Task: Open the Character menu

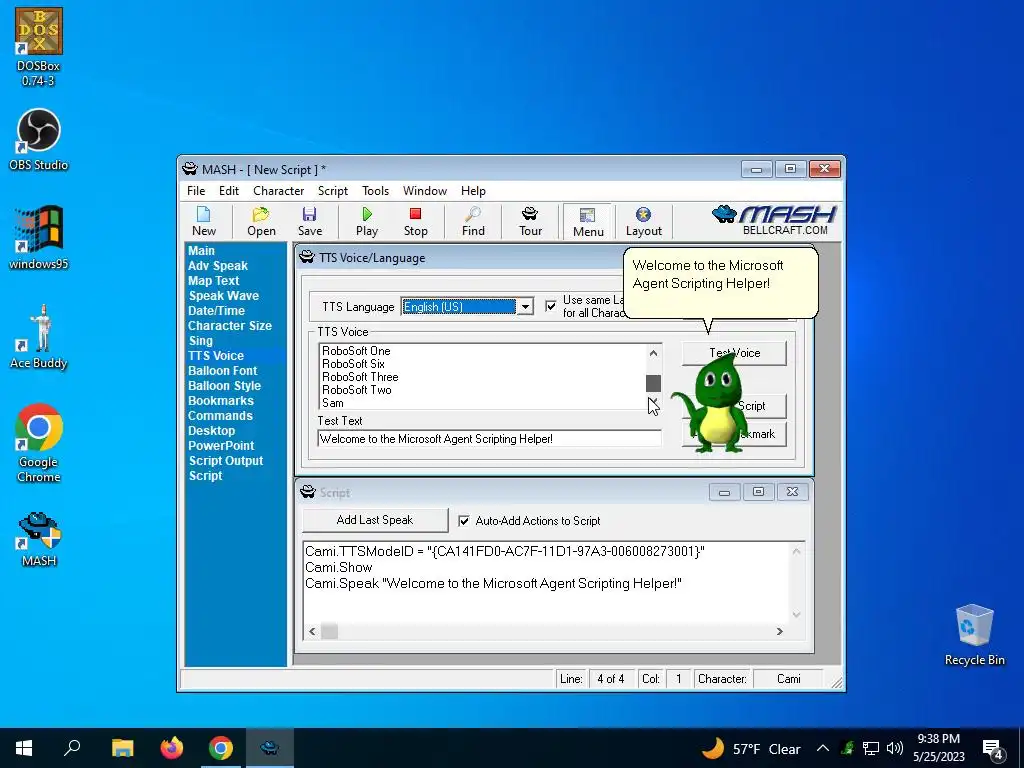Action: pos(278,191)
